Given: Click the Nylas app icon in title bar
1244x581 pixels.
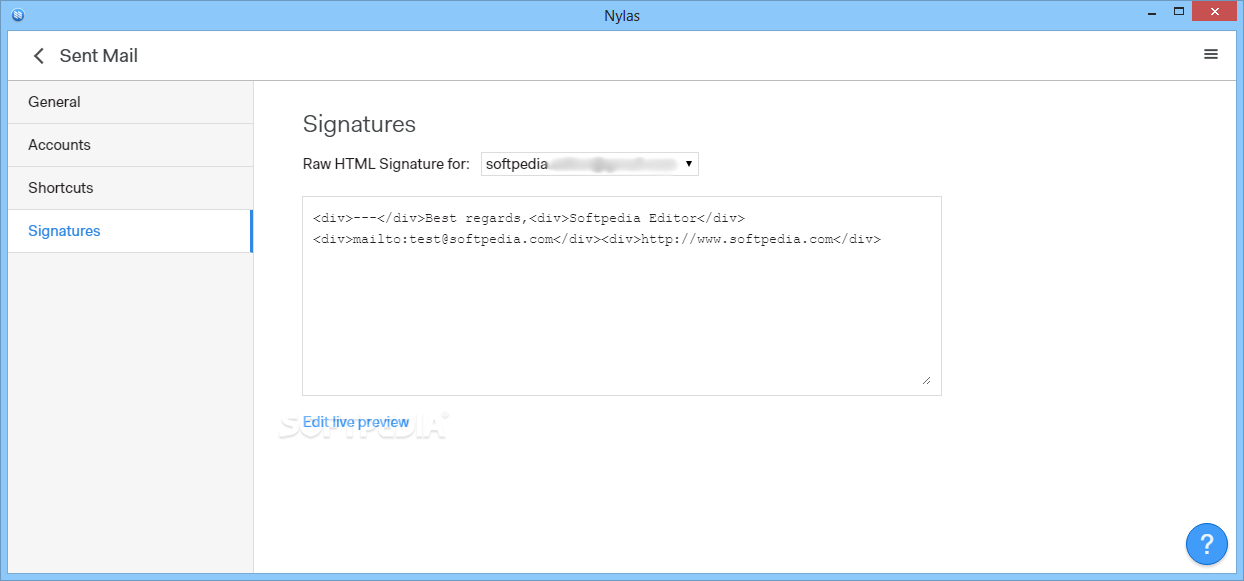Looking at the screenshot, I should pos(18,14).
